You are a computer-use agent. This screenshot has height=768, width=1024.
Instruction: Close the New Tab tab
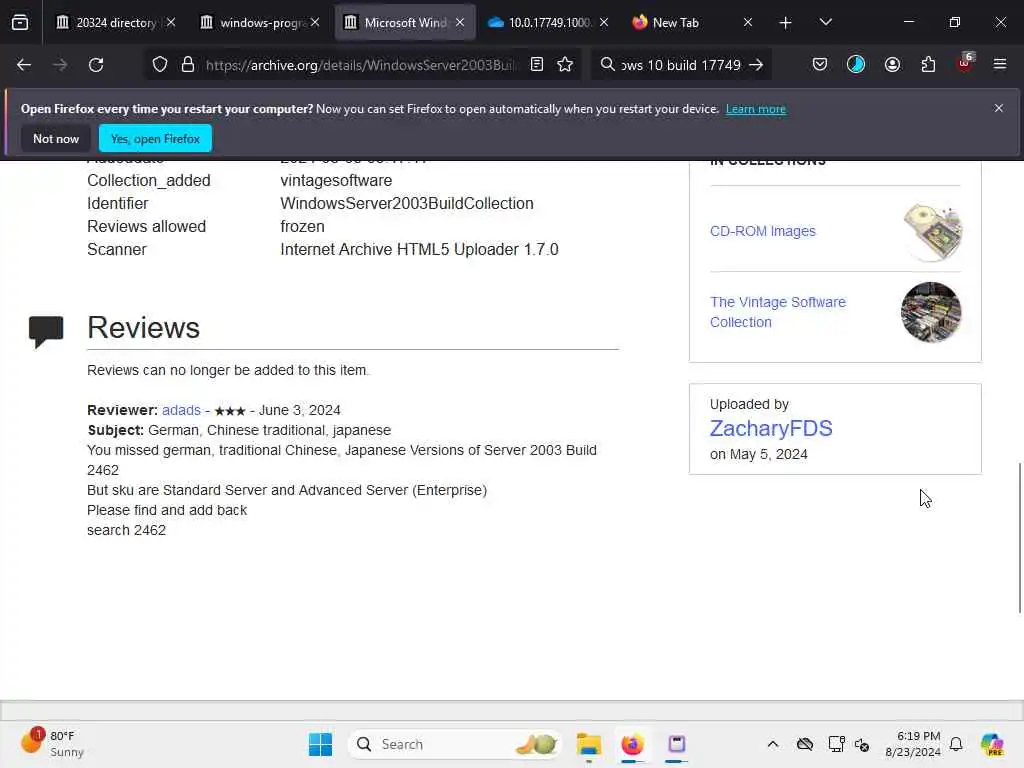[x=748, y=23]
